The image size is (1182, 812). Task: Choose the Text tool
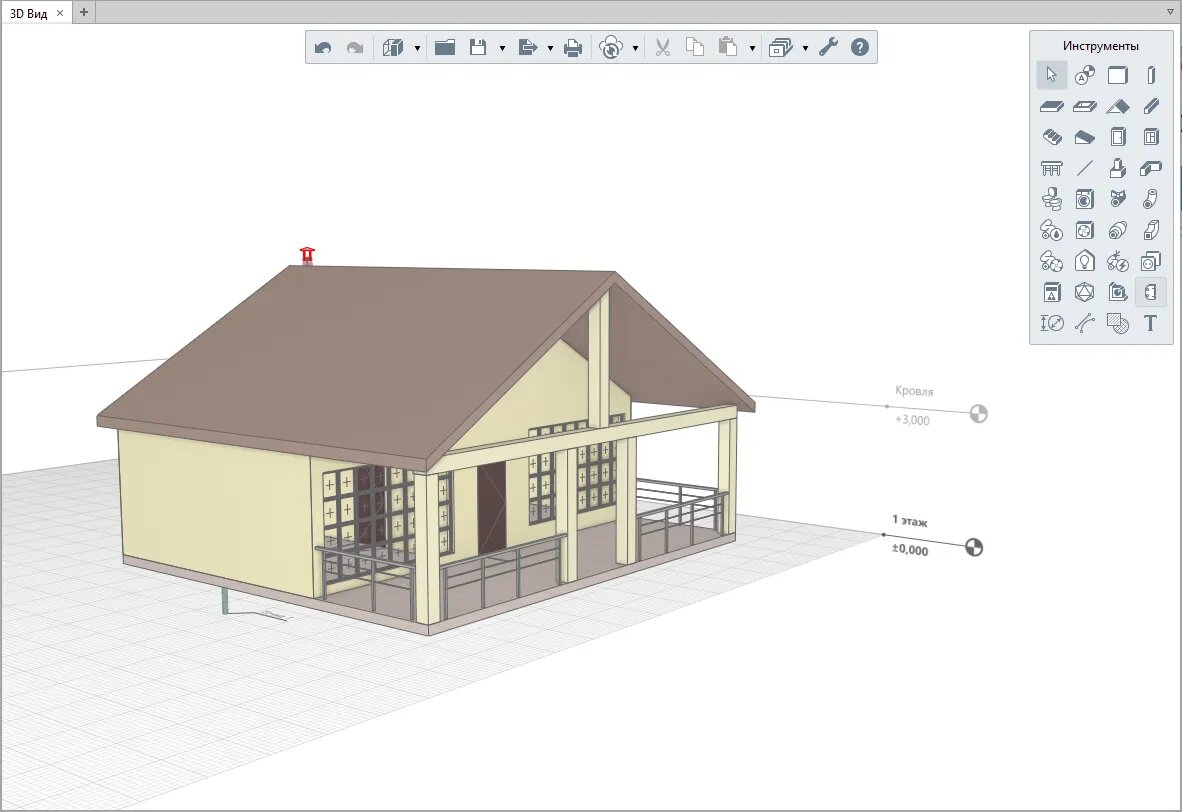(x=1151, y=323)
